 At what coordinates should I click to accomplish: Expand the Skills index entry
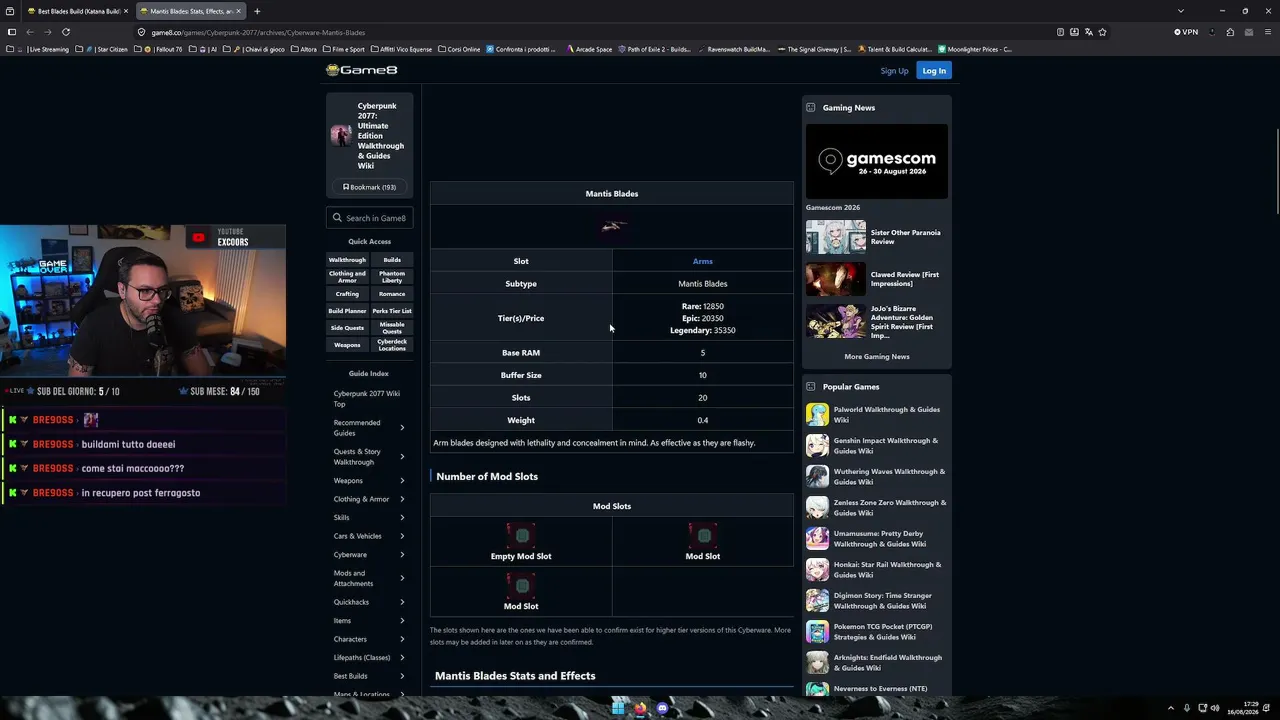pyautogui.click(x=402, y=518)
